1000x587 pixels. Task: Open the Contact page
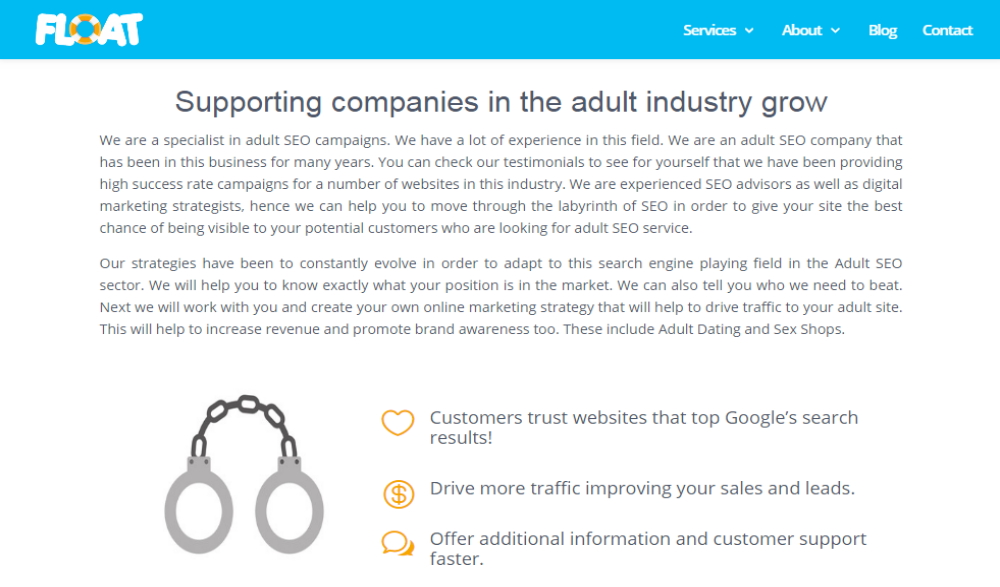tap(947, 30)
